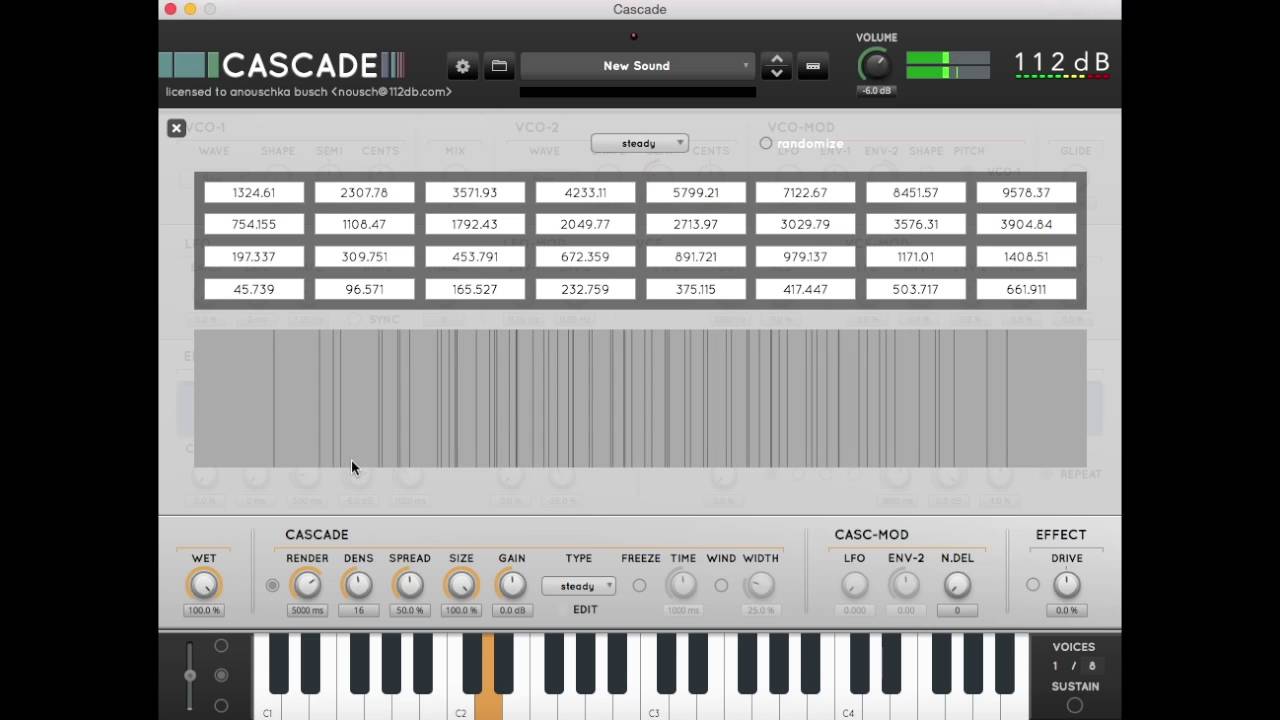1280x720 pixels.
Task: Click the 0.0 % drive value field
Action: click(x=1067, y=610)
